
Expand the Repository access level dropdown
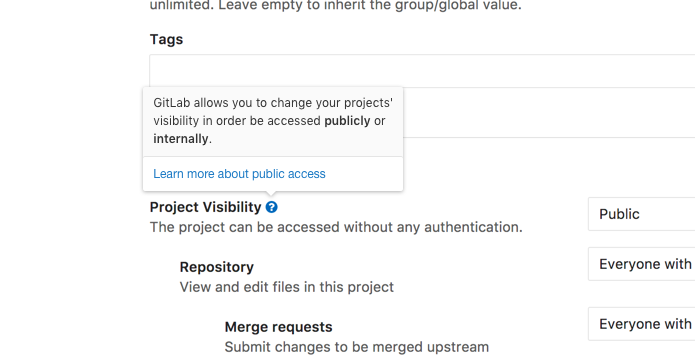[641, 264]
